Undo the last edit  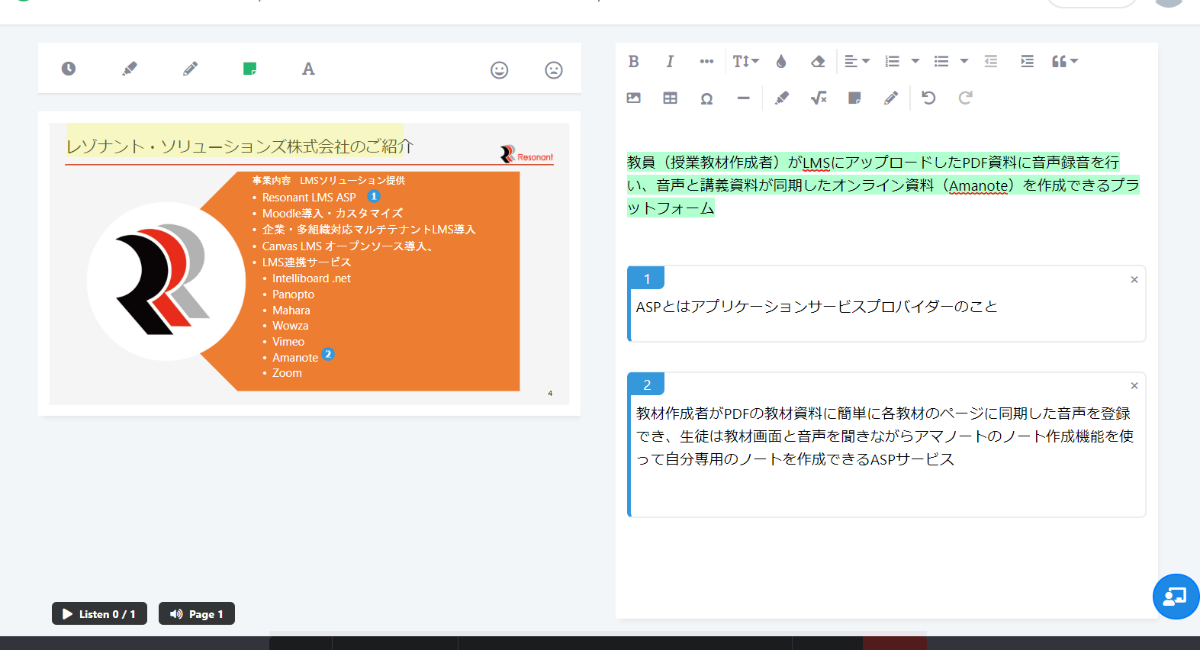coord(929,98)
